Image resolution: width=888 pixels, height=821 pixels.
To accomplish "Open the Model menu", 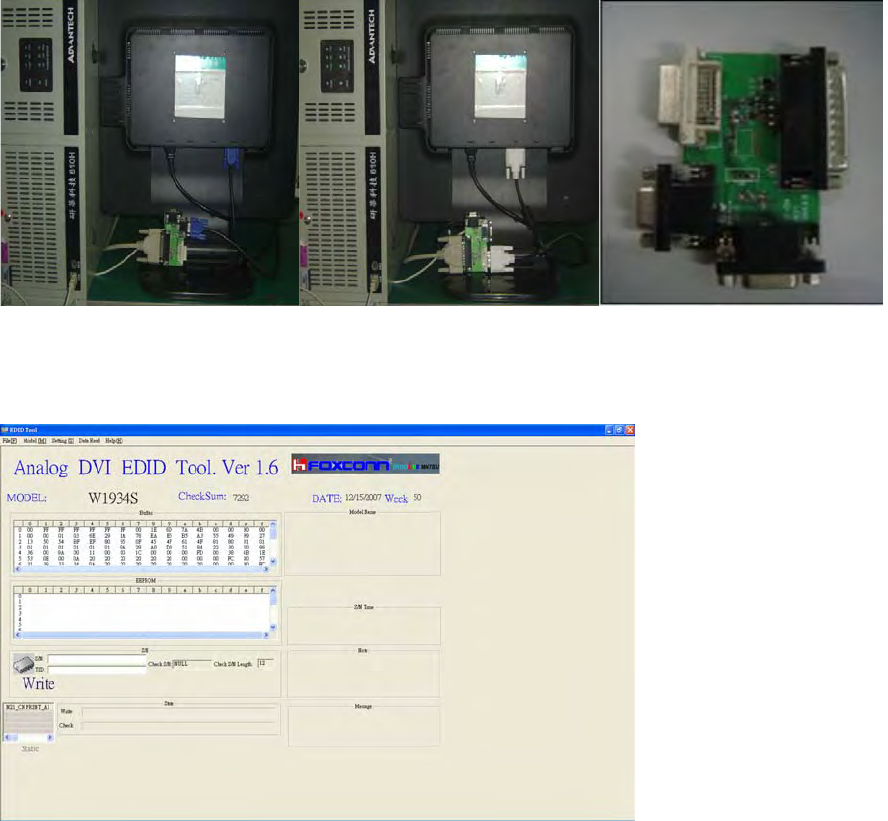I will click(34, 441).
